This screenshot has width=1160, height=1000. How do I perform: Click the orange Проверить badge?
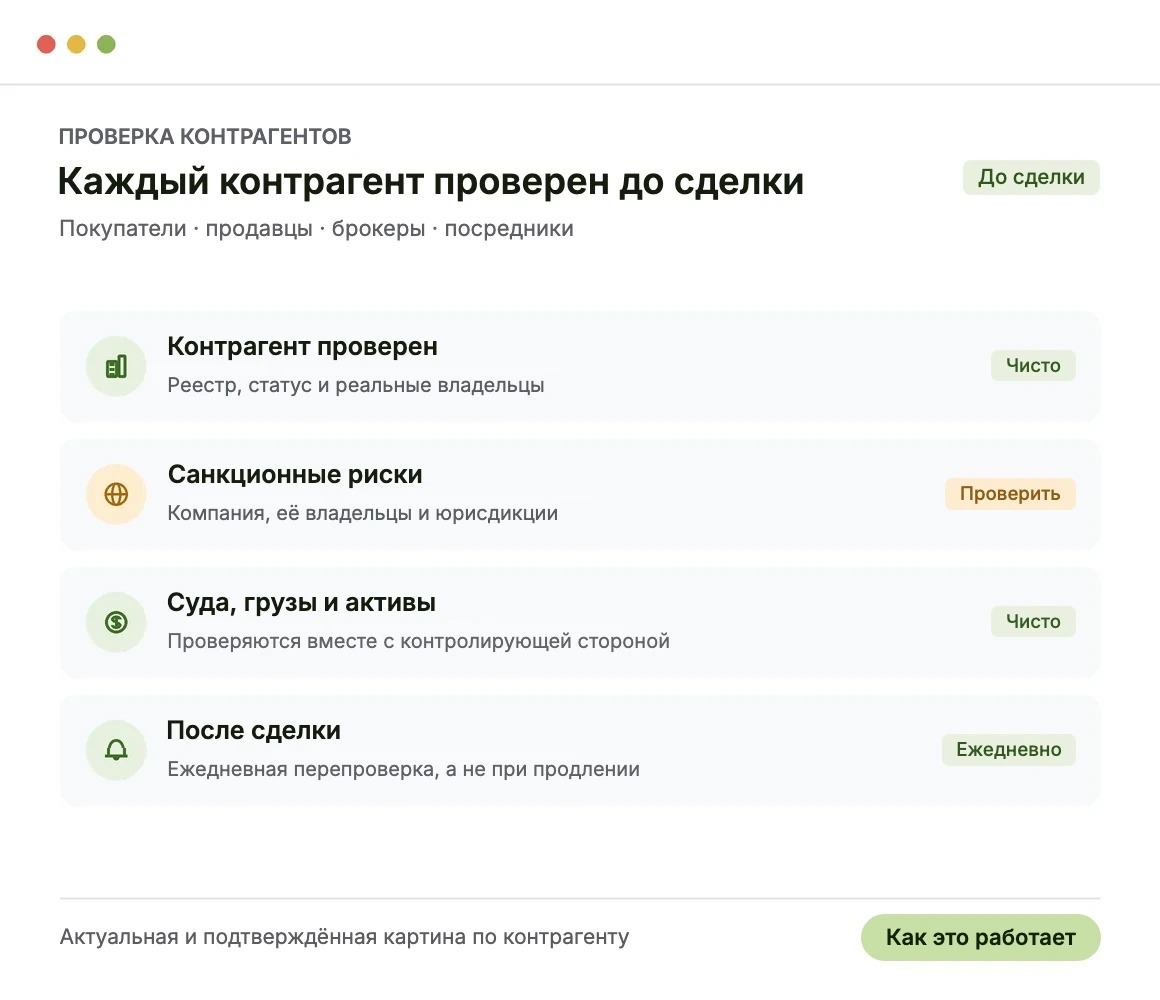coord(1010,493)
